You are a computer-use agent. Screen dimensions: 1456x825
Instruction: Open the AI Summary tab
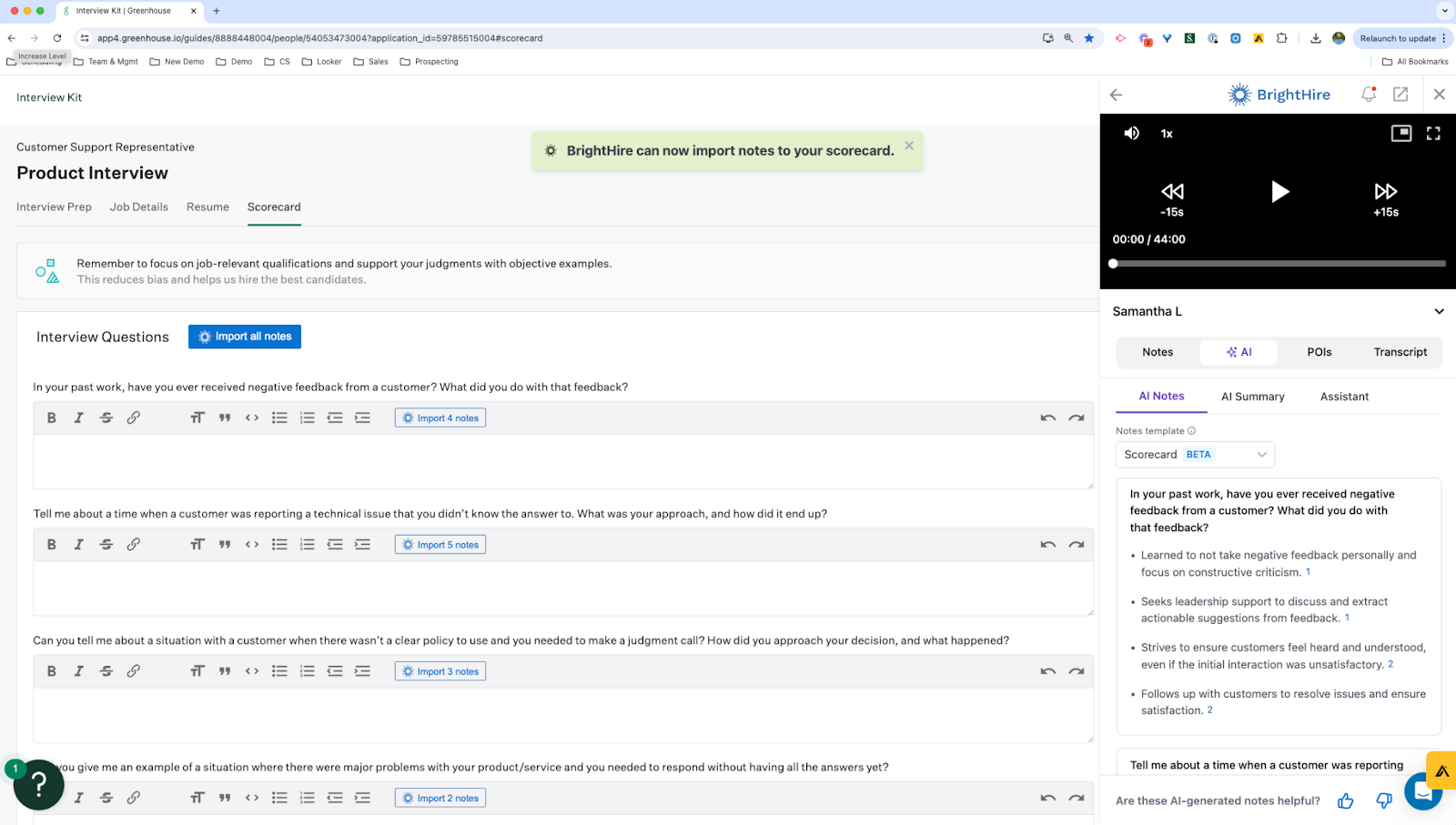click(1252, 397)
